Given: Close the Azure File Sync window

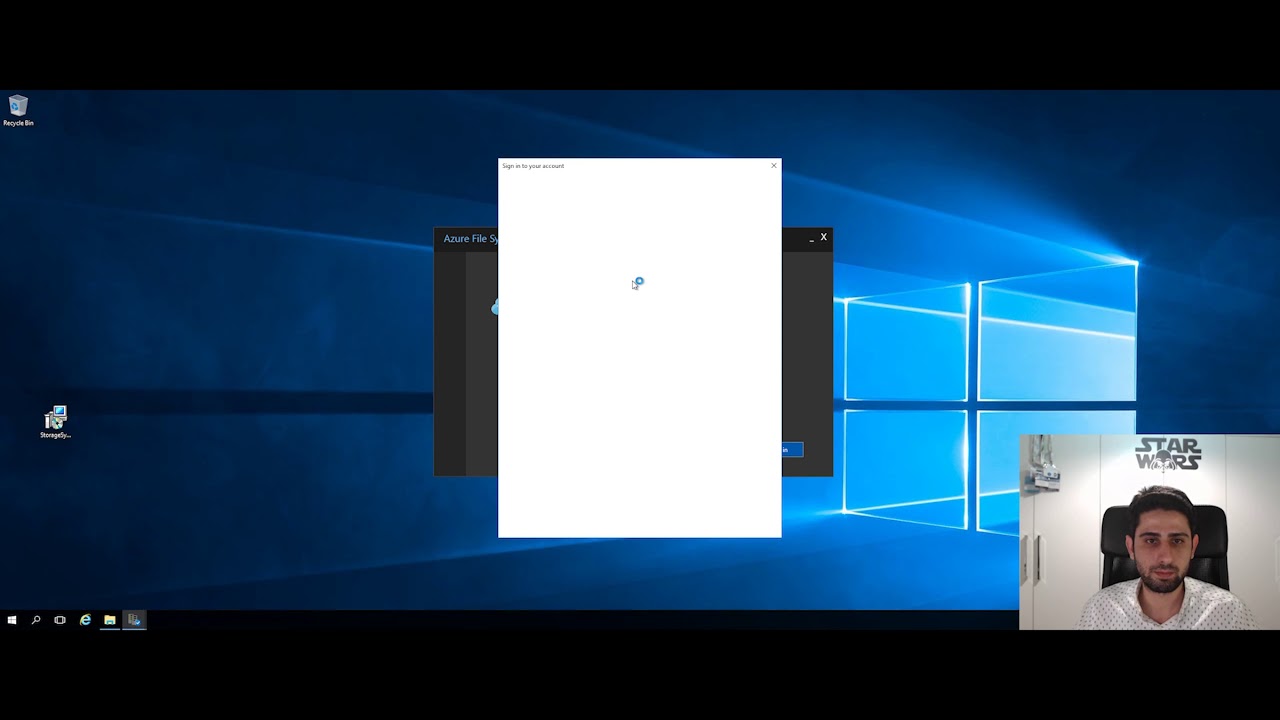Looking at the screenshot, I should [x=823, y=237].
